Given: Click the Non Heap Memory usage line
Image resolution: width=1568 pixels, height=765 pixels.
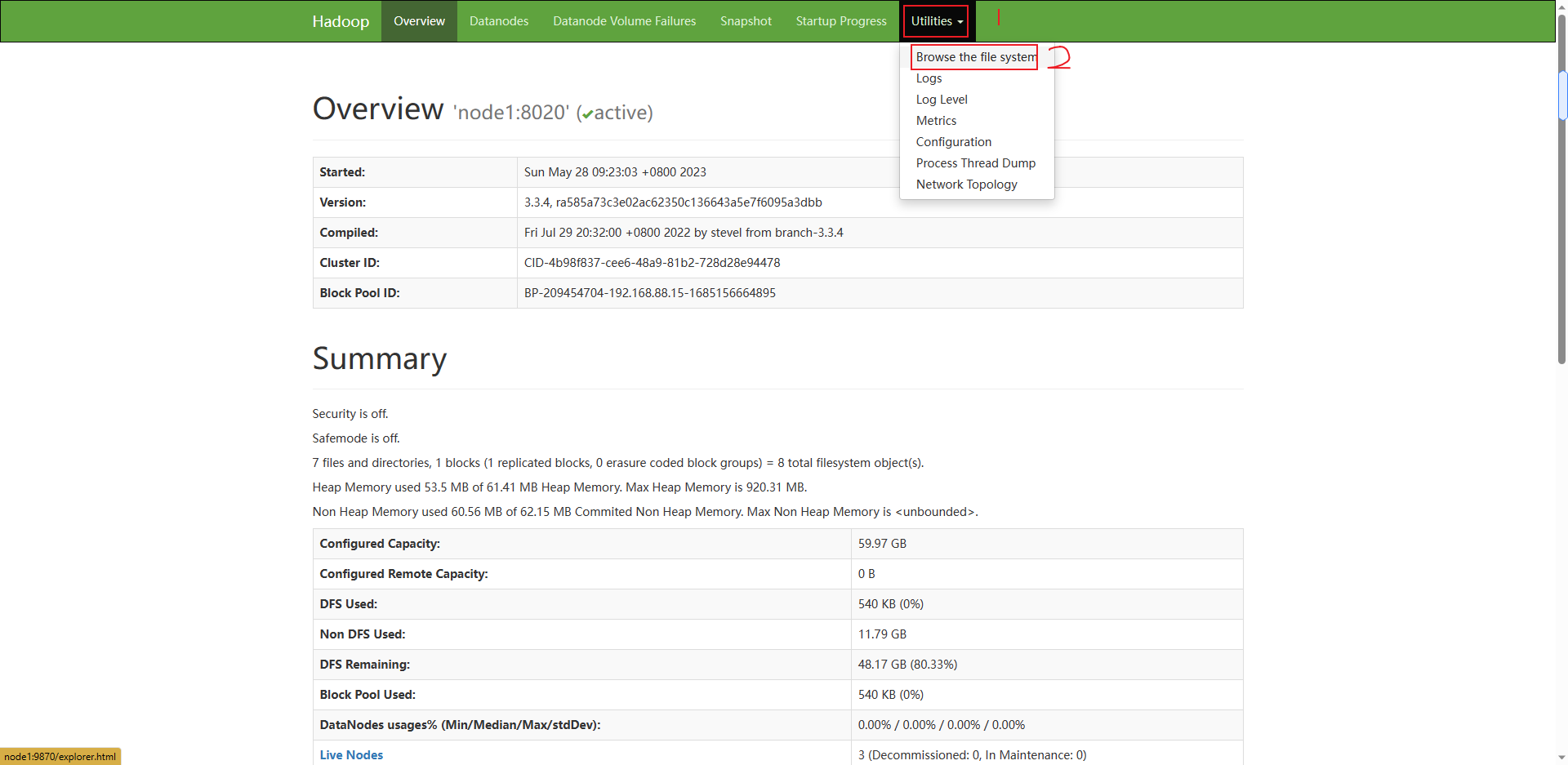Looking at the screenshot, I should (645, 512).
